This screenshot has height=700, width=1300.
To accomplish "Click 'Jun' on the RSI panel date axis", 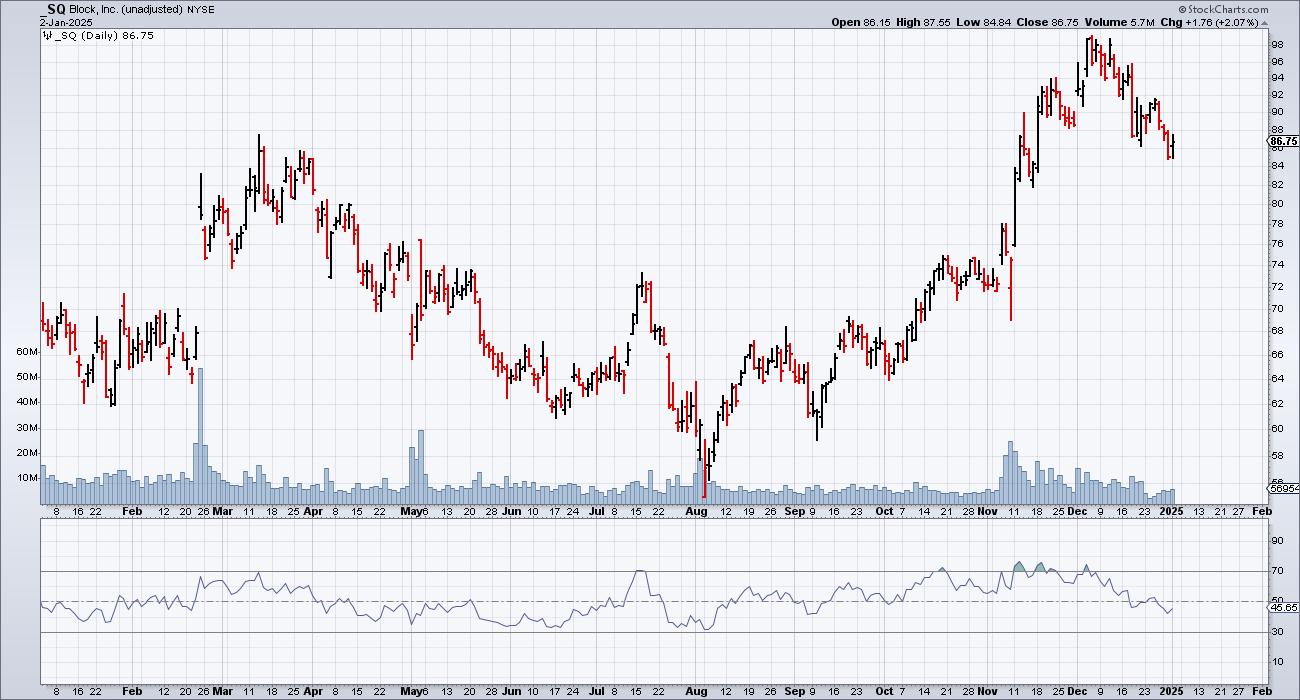I will tap(511, 691).
